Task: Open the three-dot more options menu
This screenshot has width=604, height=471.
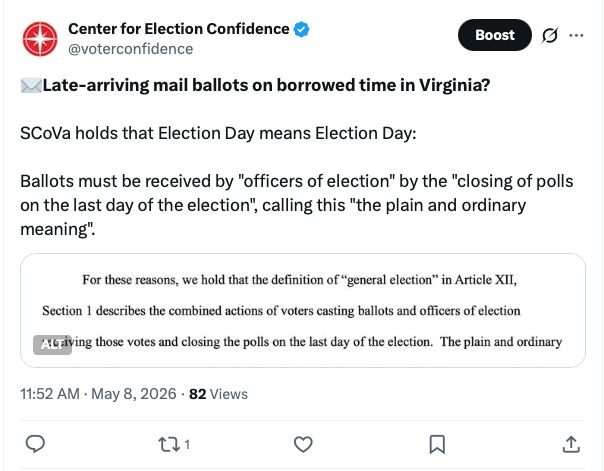Action: 576,35
